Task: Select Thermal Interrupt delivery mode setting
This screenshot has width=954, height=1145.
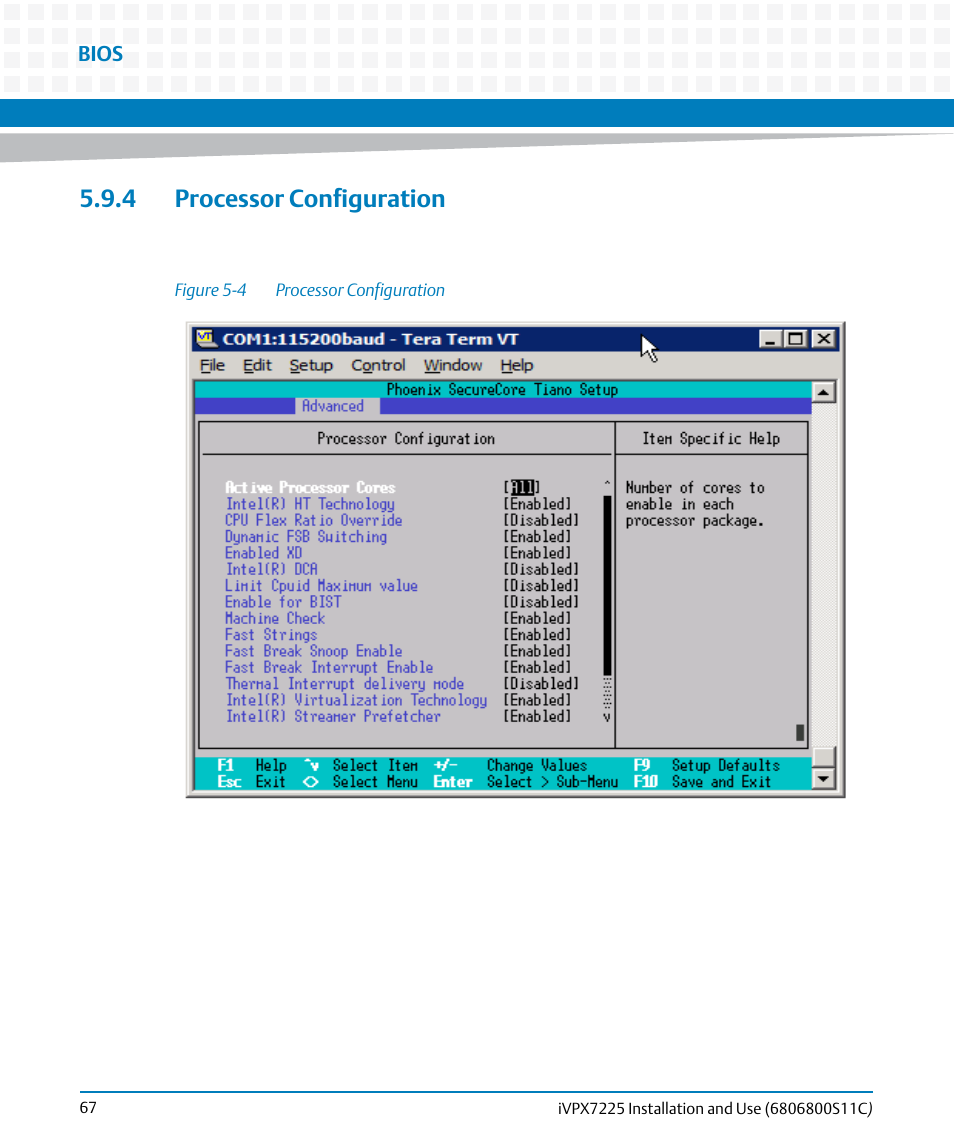Action: pyautogui.click(x=344, y=683)
